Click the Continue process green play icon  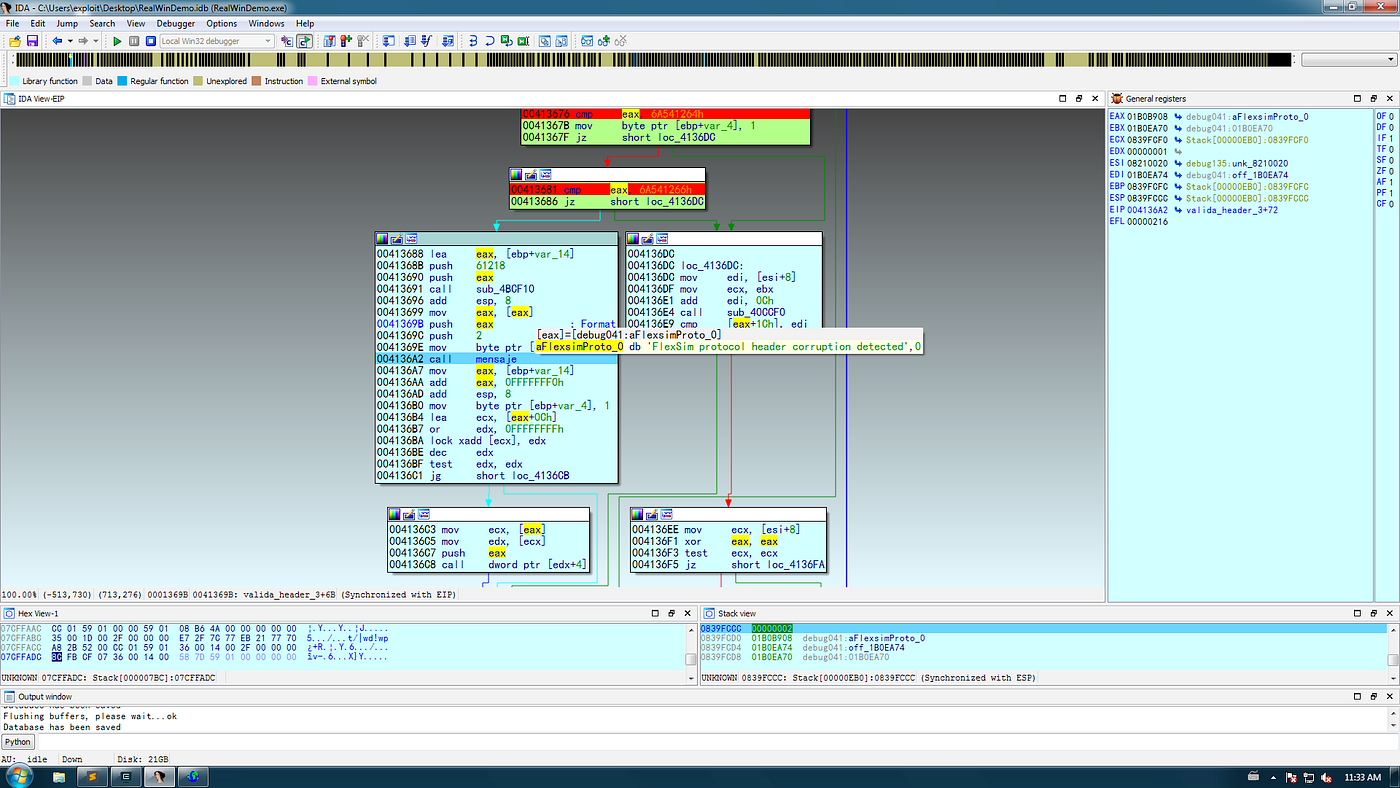[x=118, y=41]
